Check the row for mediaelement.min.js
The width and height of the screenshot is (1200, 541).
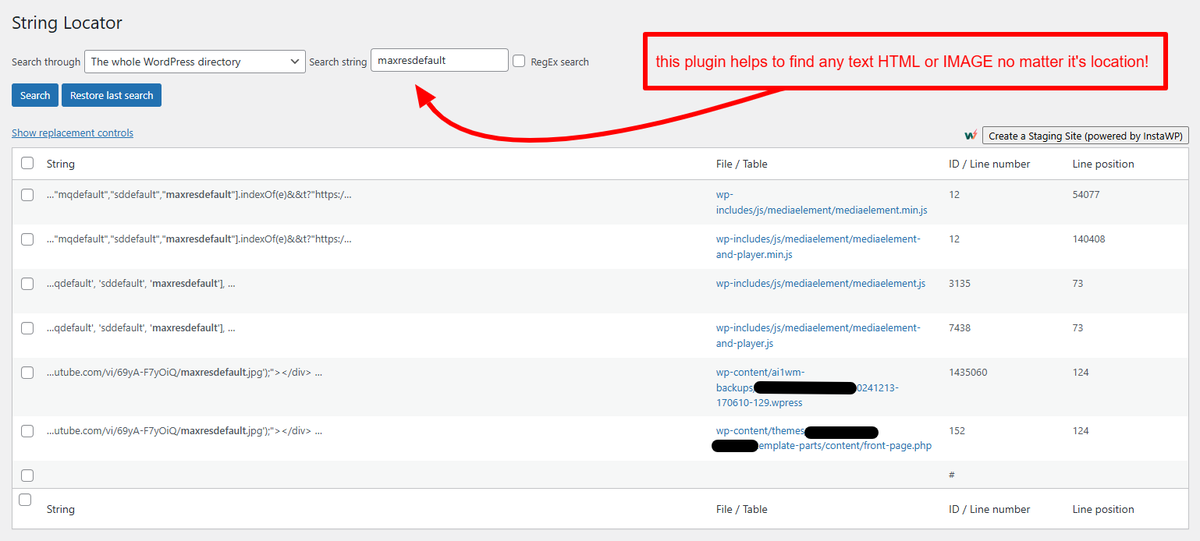click(27, 195)
